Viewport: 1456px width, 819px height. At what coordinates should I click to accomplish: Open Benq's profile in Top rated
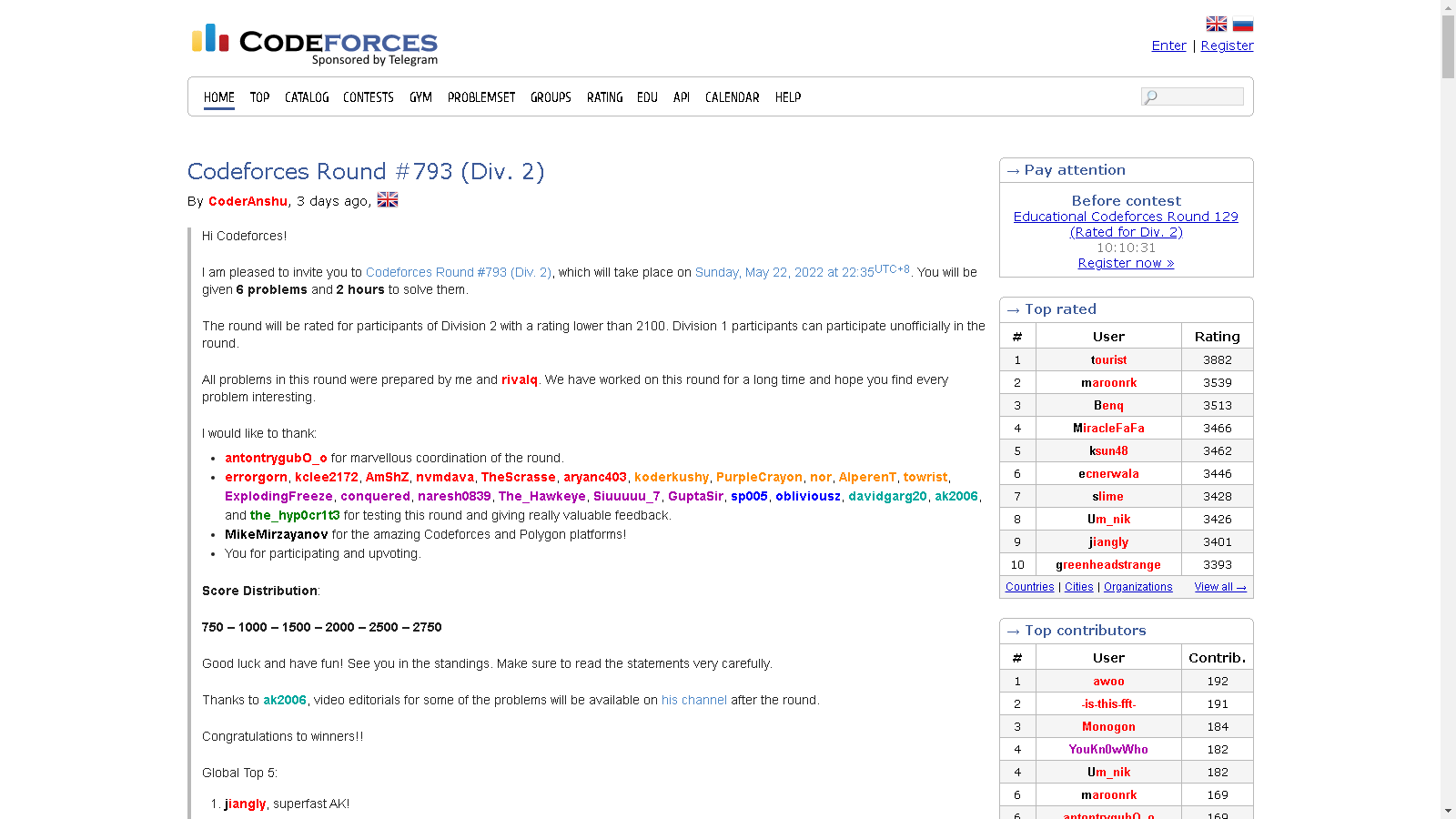pyautogui.click(x=1108, y=405)
